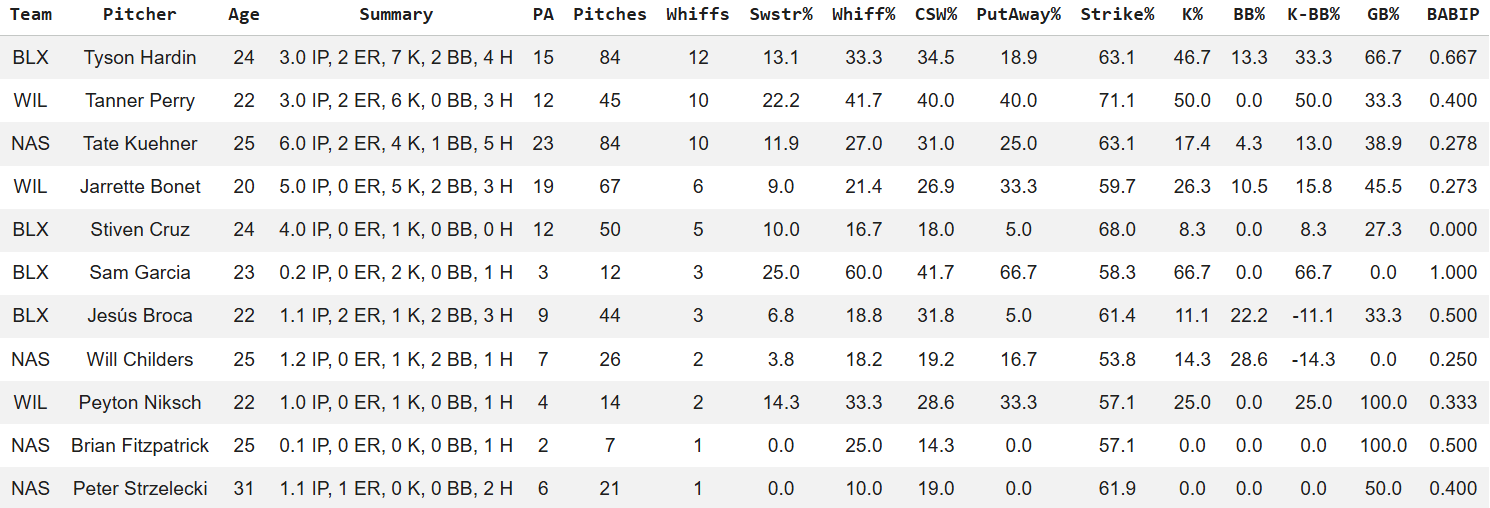
Task: Click Sam Garcia's BABIP value 1.000
Action: (x=1453, y=273)
